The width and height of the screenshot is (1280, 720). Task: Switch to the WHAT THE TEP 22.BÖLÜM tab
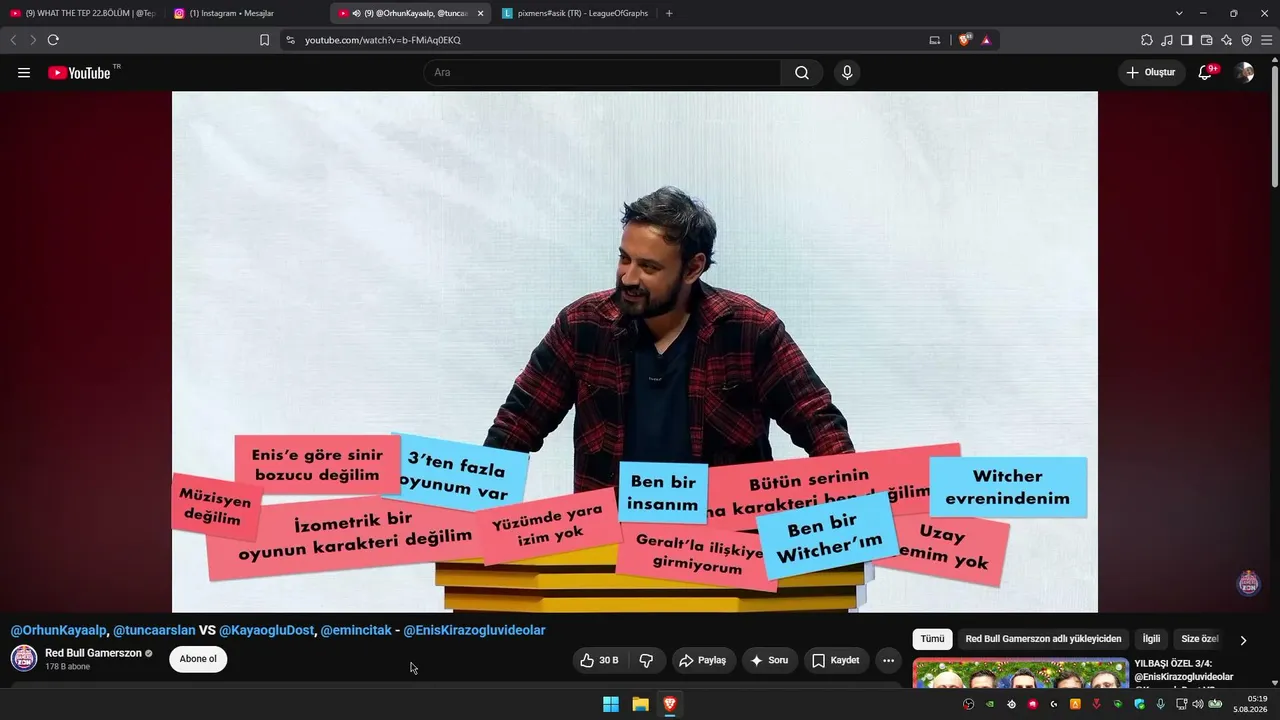[82, 13]
